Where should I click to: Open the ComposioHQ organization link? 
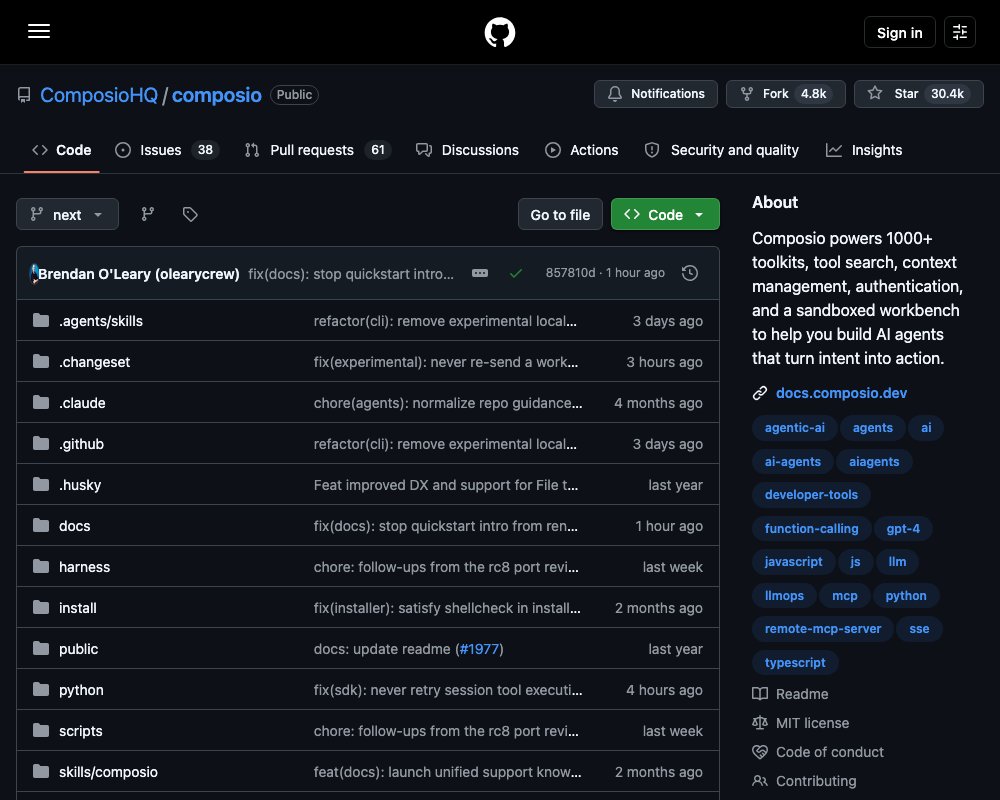[x=99, y=95]
